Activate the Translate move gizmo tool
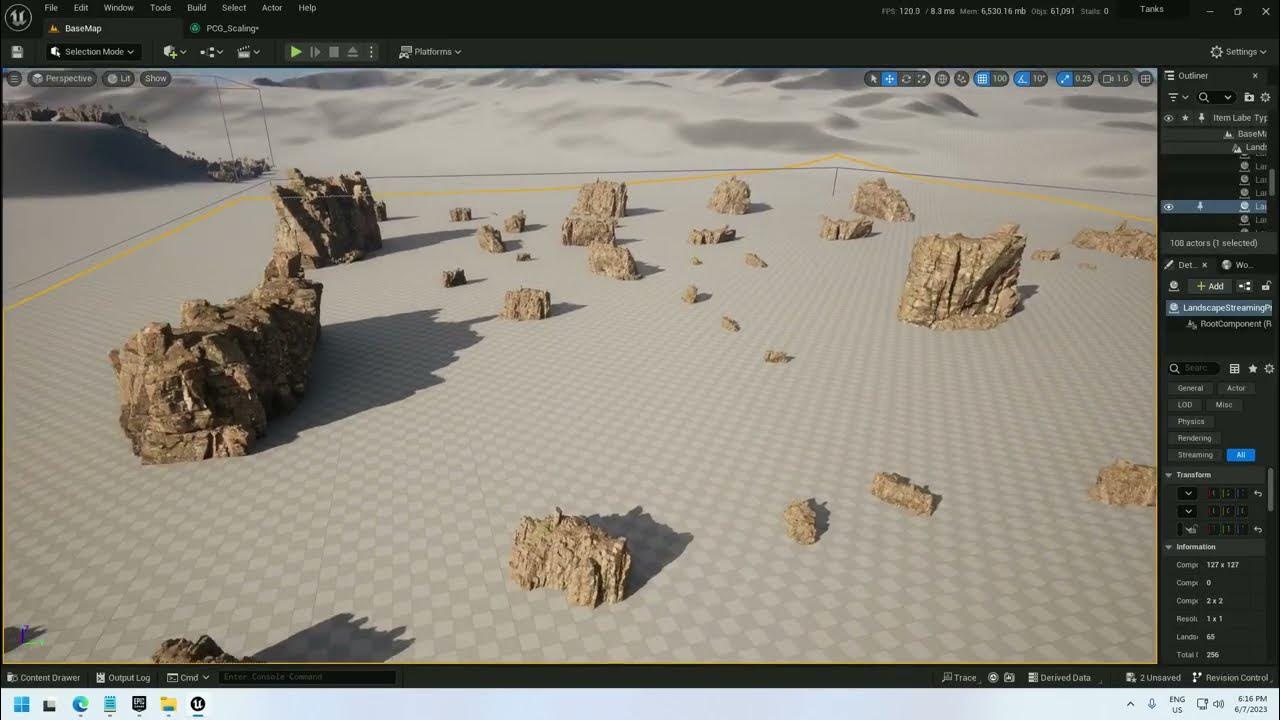Screen dimensions: 1280x720 point(889,78)
